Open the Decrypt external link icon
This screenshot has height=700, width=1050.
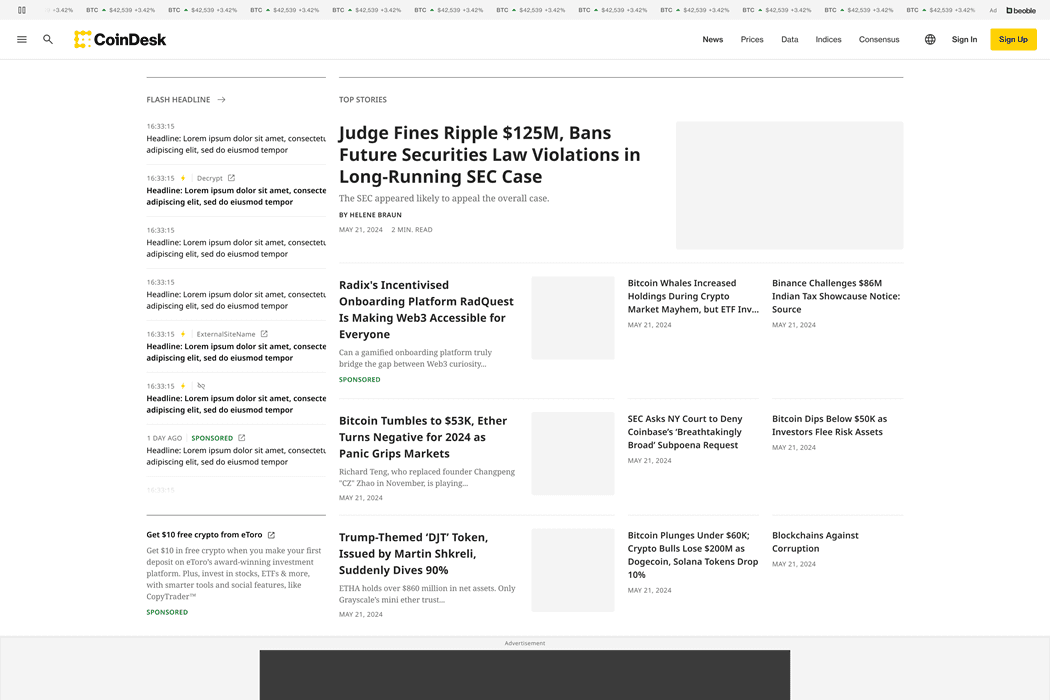(231, 178)
